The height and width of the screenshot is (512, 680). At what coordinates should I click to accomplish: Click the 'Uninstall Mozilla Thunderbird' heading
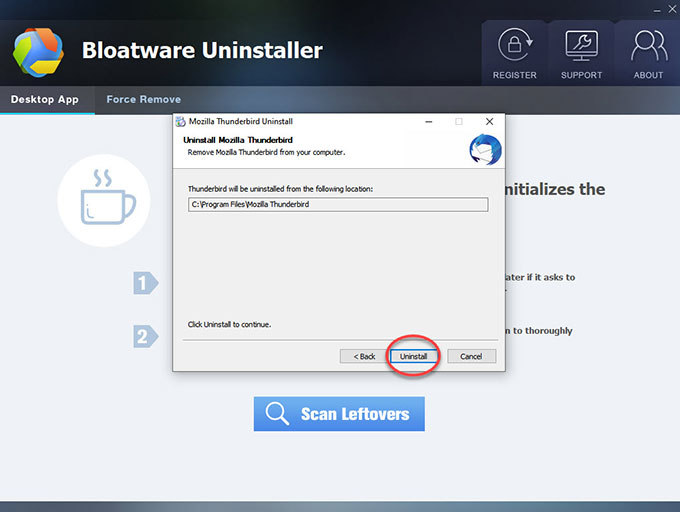tap(238, 140)
